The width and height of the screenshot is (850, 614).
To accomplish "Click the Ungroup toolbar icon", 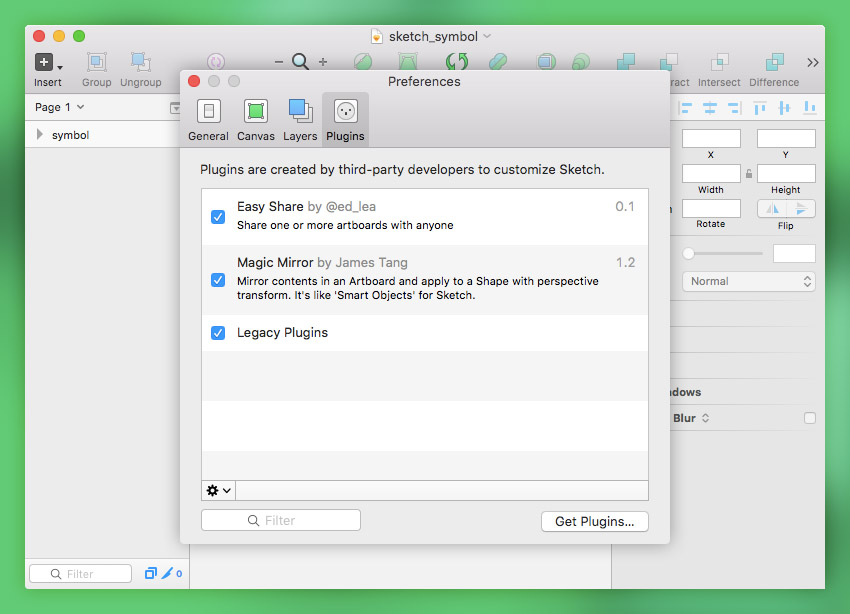I will (x=140, y=69).
